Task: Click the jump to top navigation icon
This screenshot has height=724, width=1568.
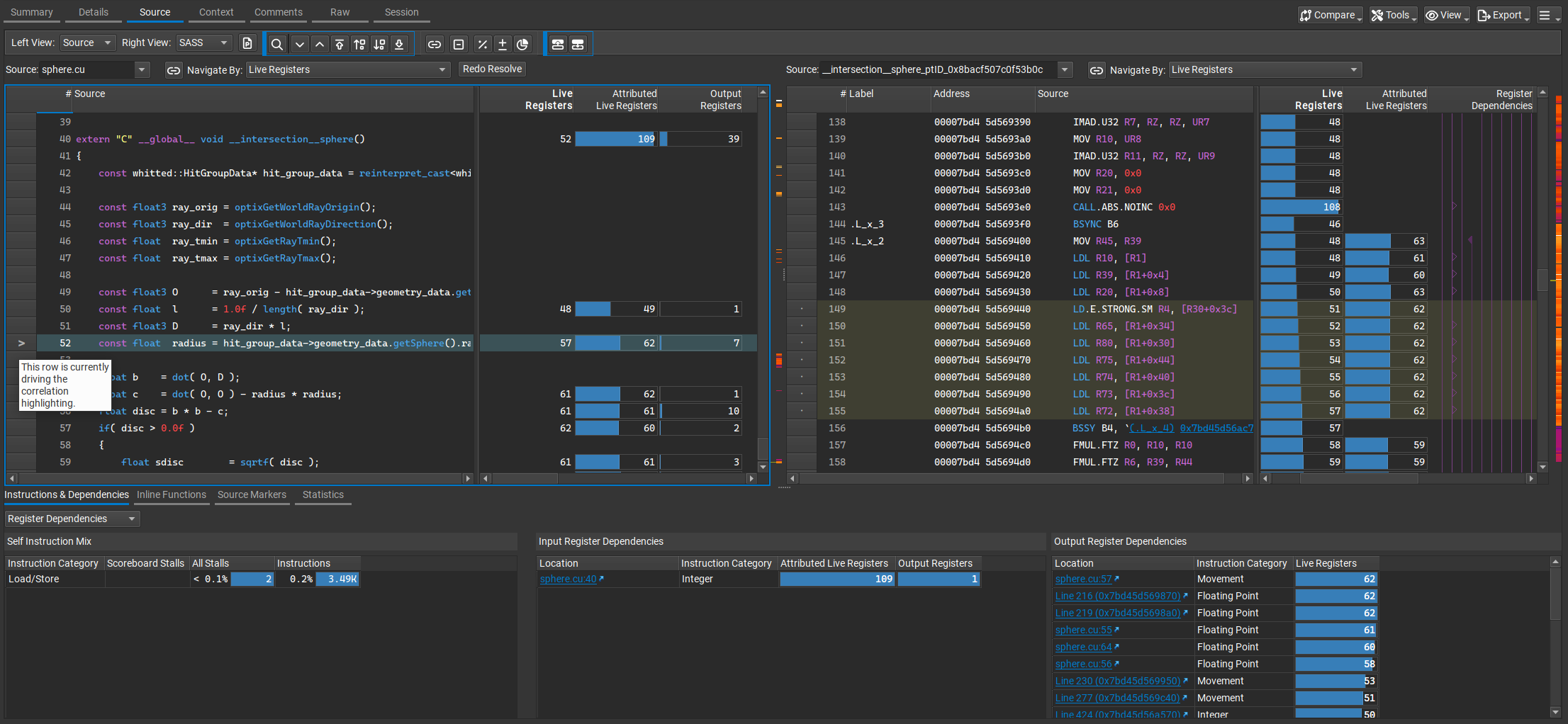Action: coord(340,43)
